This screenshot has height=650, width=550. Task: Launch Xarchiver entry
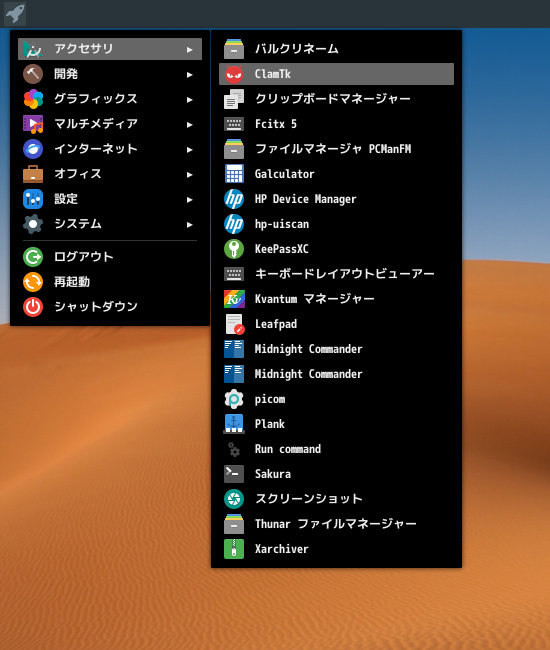pyautogui.click(x=336, y=549)
